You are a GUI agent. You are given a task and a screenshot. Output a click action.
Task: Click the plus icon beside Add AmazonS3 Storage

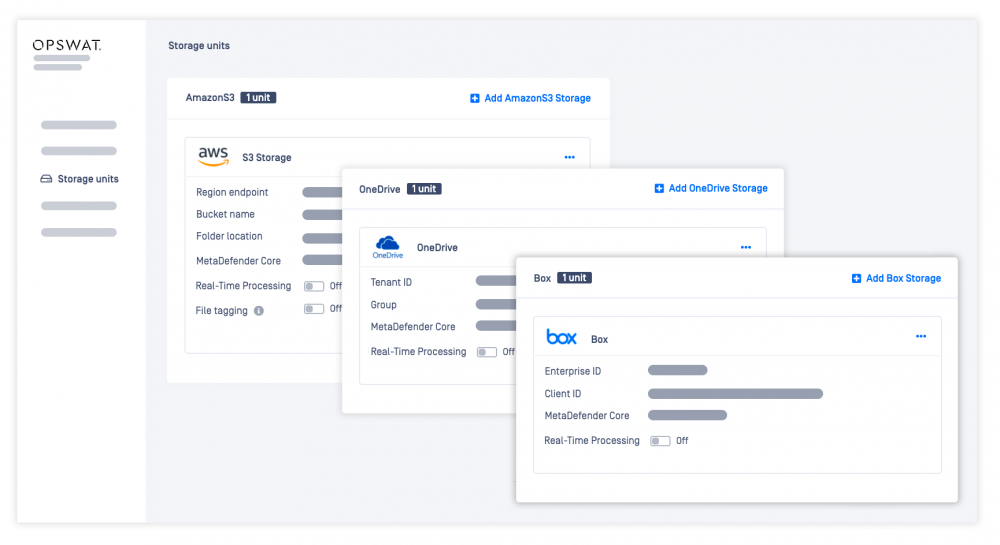pos(474,98)
